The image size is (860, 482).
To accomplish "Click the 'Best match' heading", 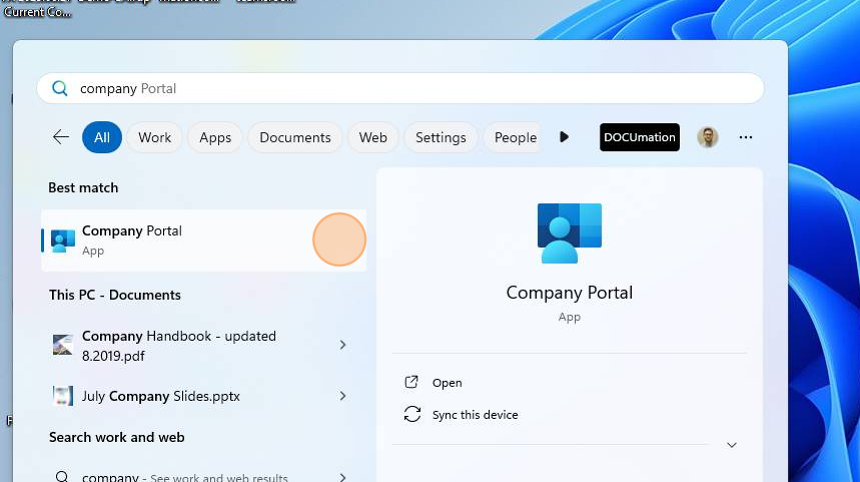I will tap(83, 188).
